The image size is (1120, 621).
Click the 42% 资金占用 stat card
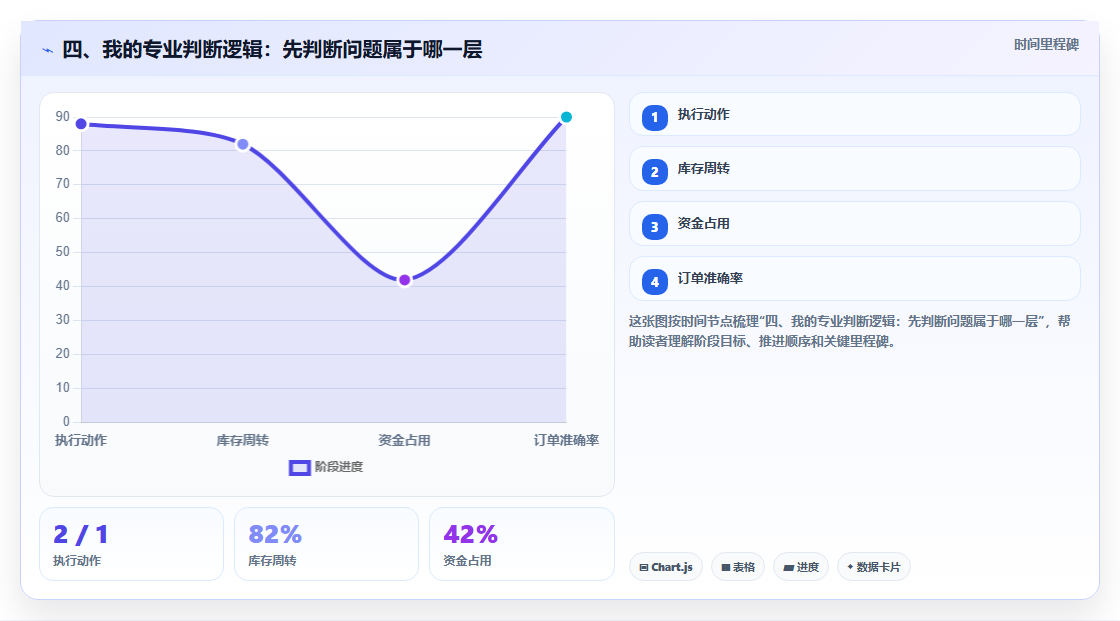pyautogui.click(x=521, y=544)
